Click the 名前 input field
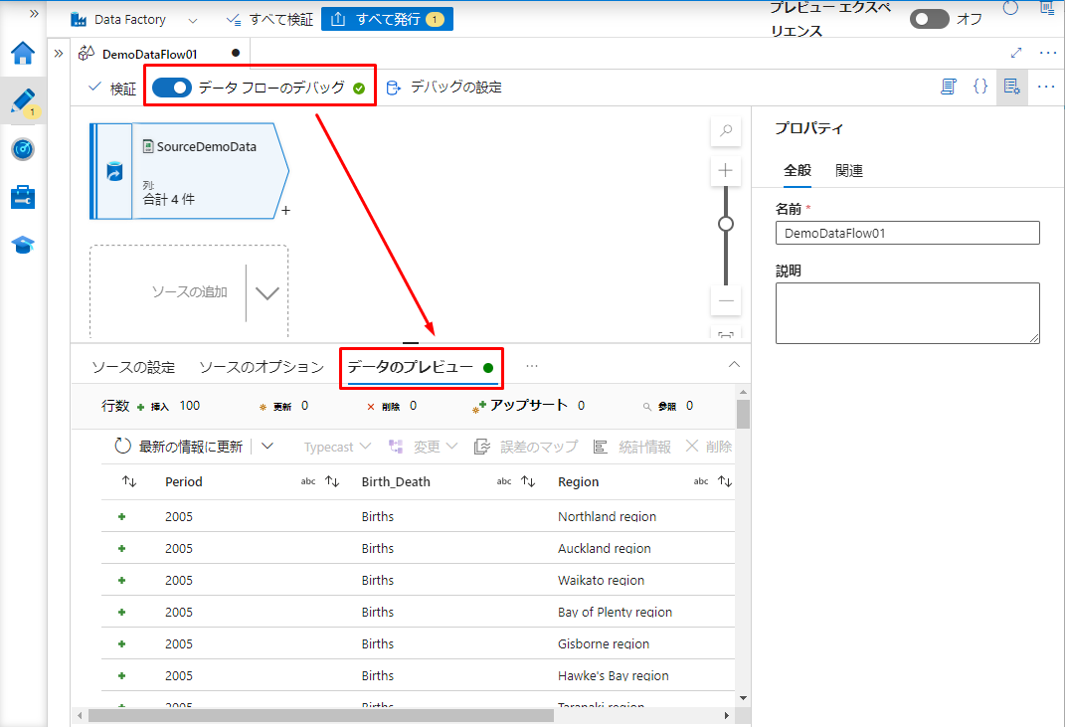Viewport: 1065px width, 727px height. tap(907, 233)
